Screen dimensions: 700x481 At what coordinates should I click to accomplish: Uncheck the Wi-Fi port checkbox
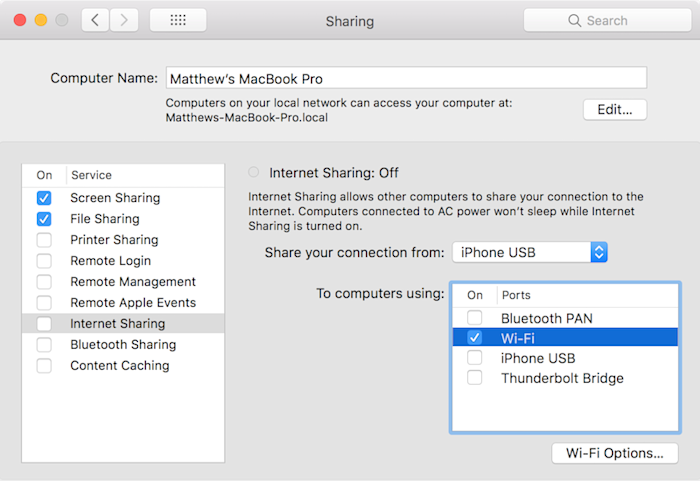tap(475, 338)
